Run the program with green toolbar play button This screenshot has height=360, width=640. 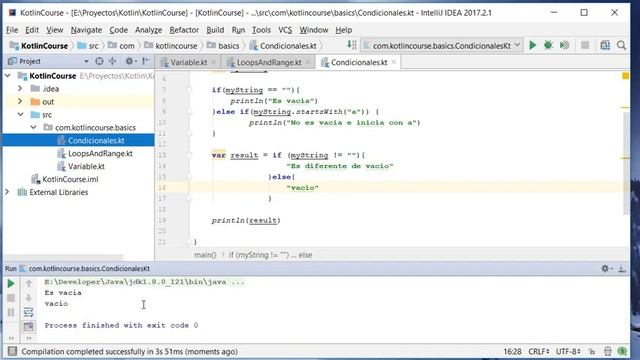[x=532, y=45]
